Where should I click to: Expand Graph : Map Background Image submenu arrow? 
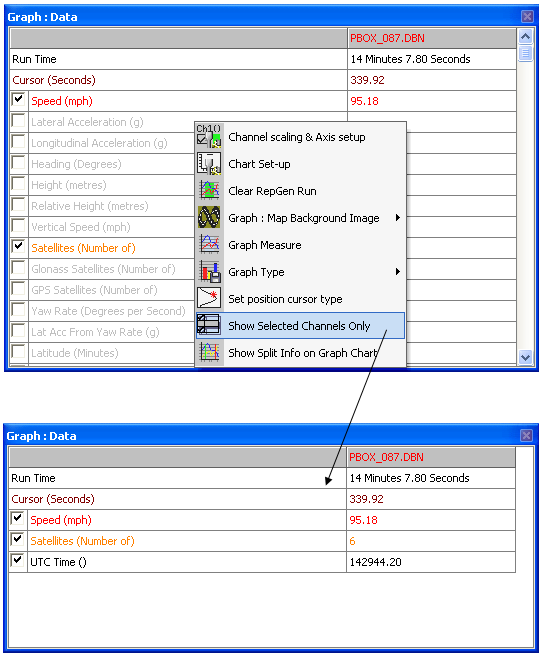397,217
